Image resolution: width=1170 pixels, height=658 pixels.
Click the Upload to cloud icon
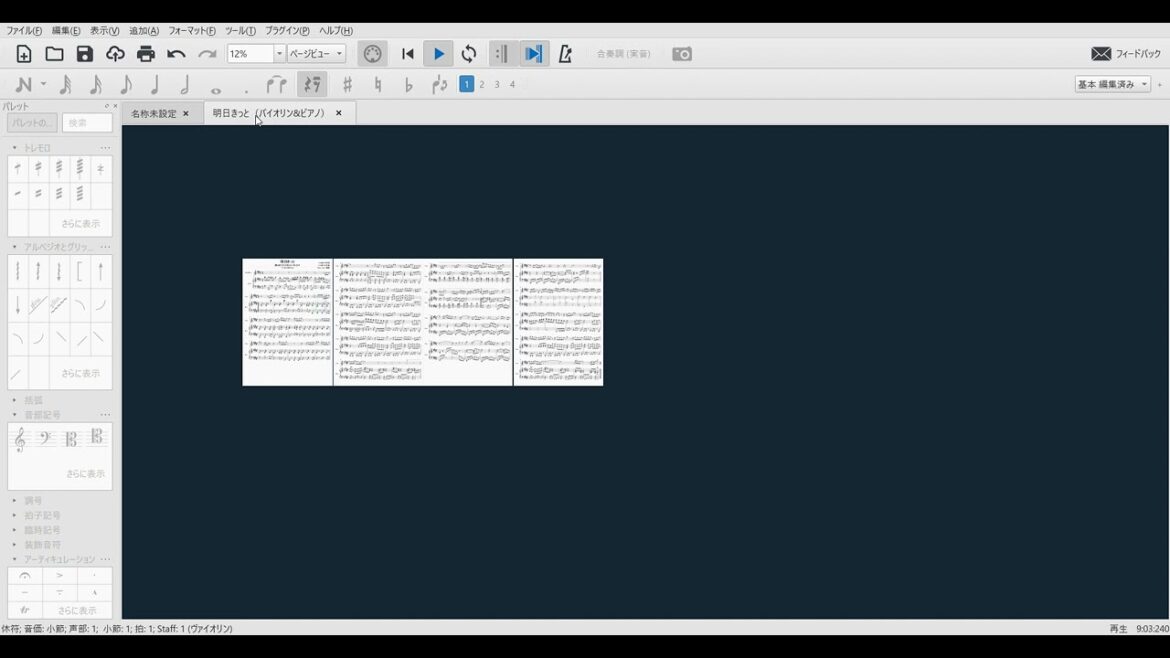[115, 54]
